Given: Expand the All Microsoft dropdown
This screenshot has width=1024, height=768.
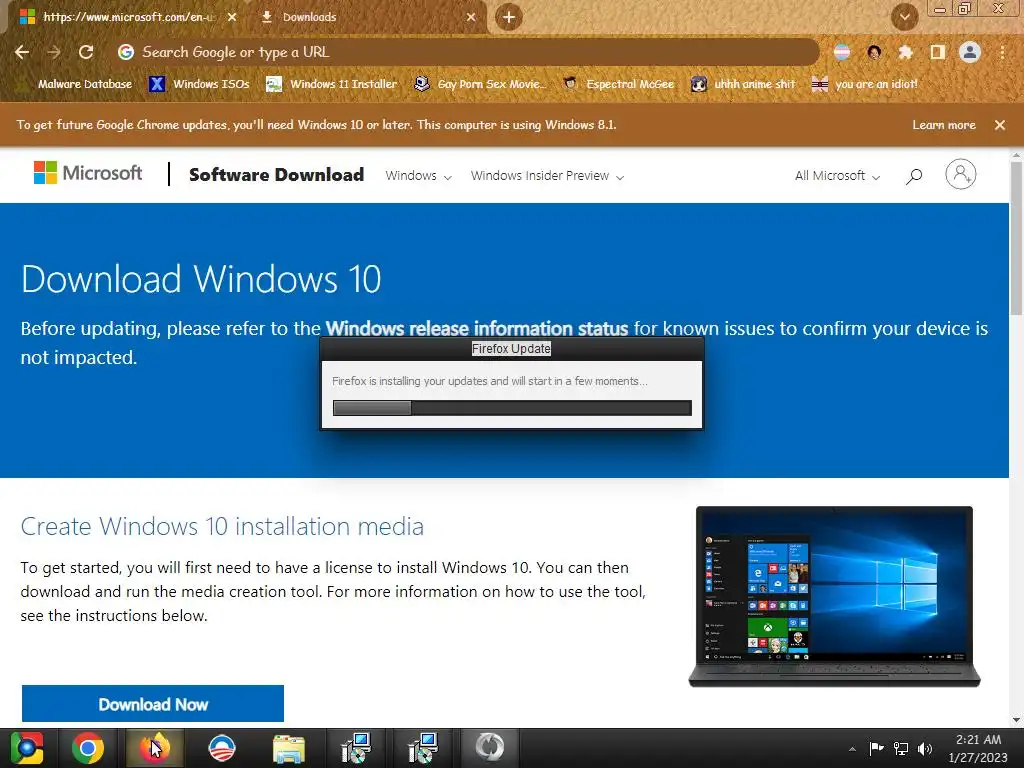Looking at the screenshot, I should pyautogui.click(x=837, y=176).
